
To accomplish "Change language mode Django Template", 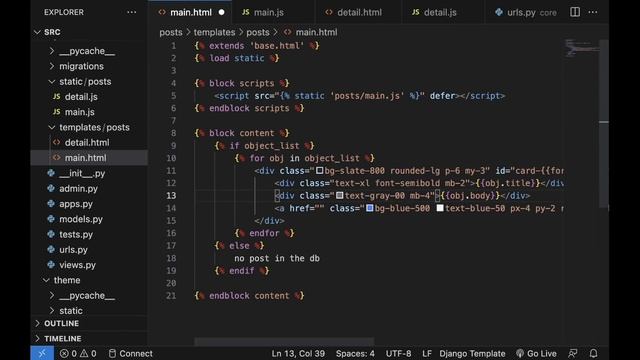I will [x=472, y=353].
